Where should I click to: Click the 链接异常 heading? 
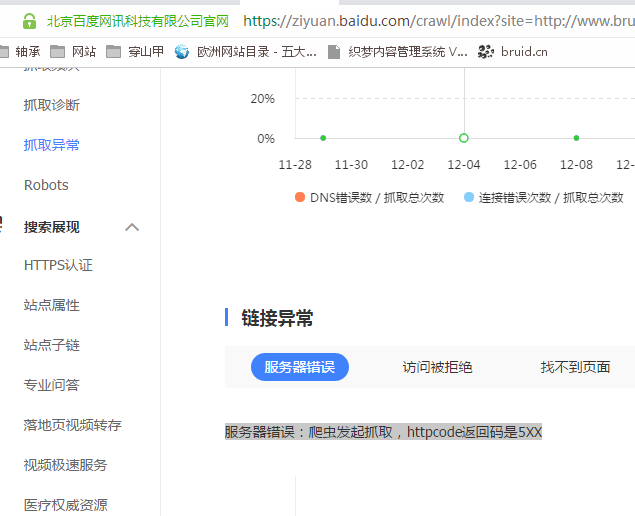tap(277, 318)
